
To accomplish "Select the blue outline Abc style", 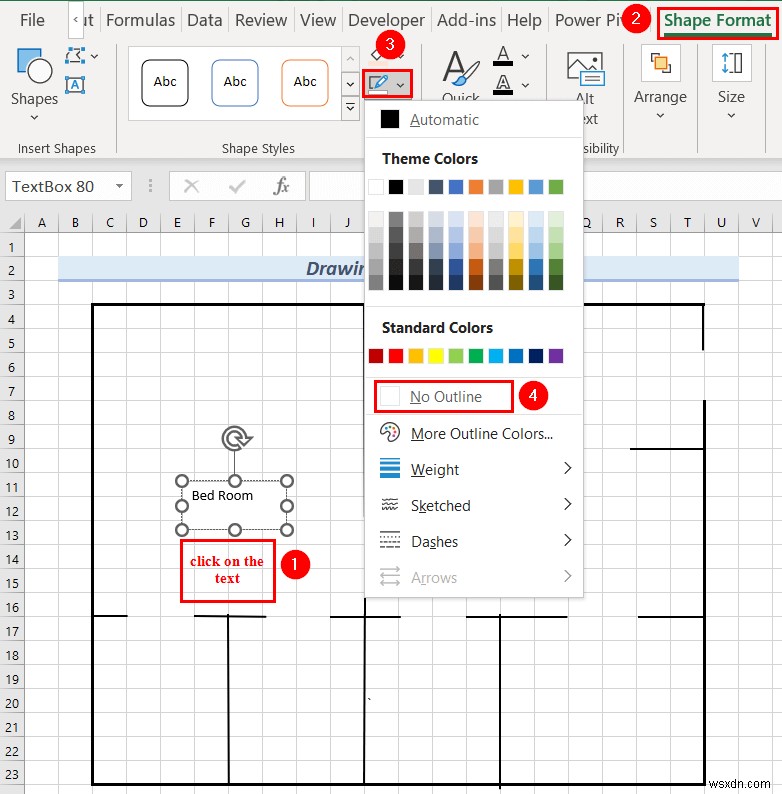I will [235, 83].
